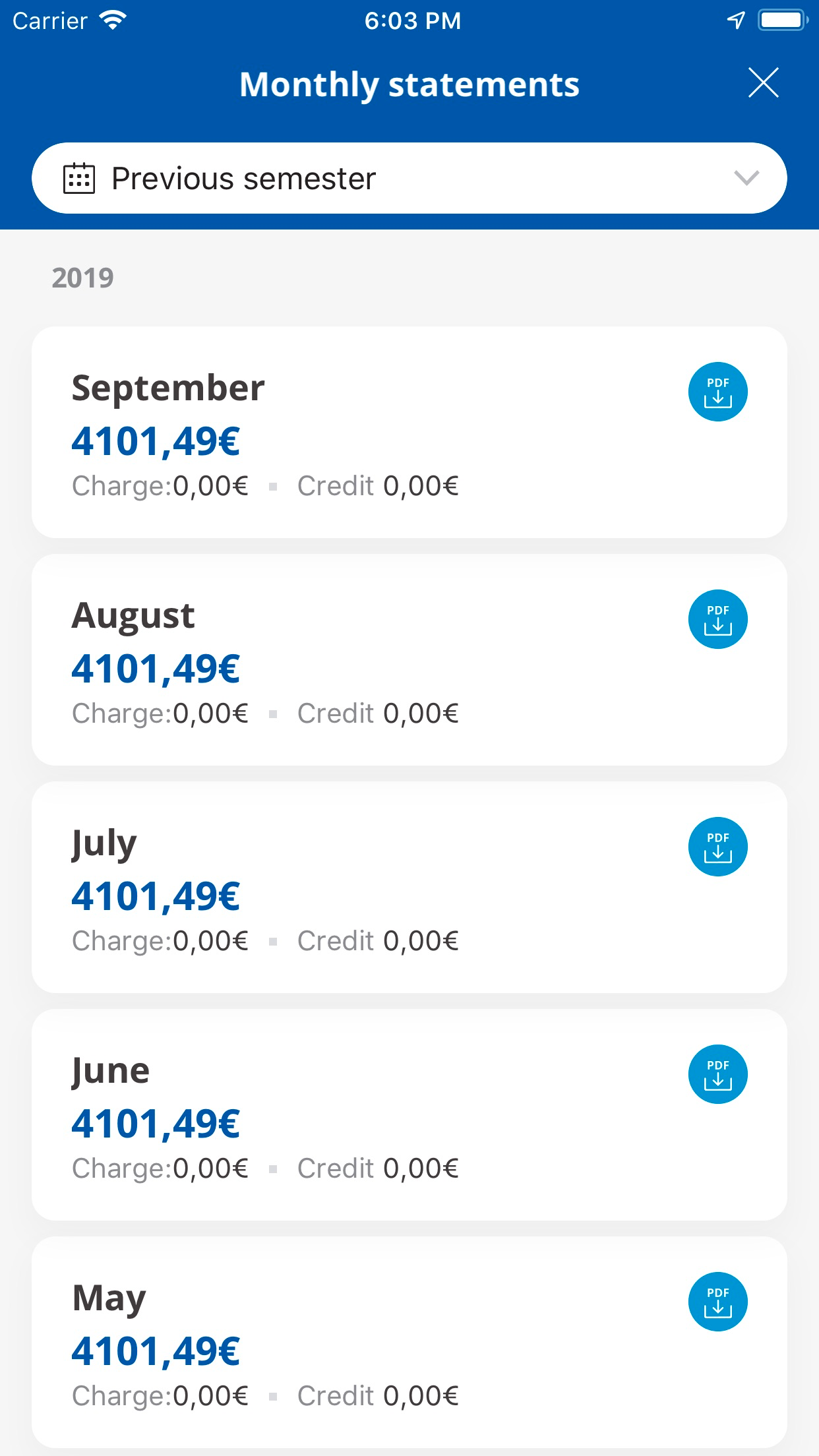Download July statement PDF
The width and height of the screenshot is (819, 1456).
[x=717, y=847]
